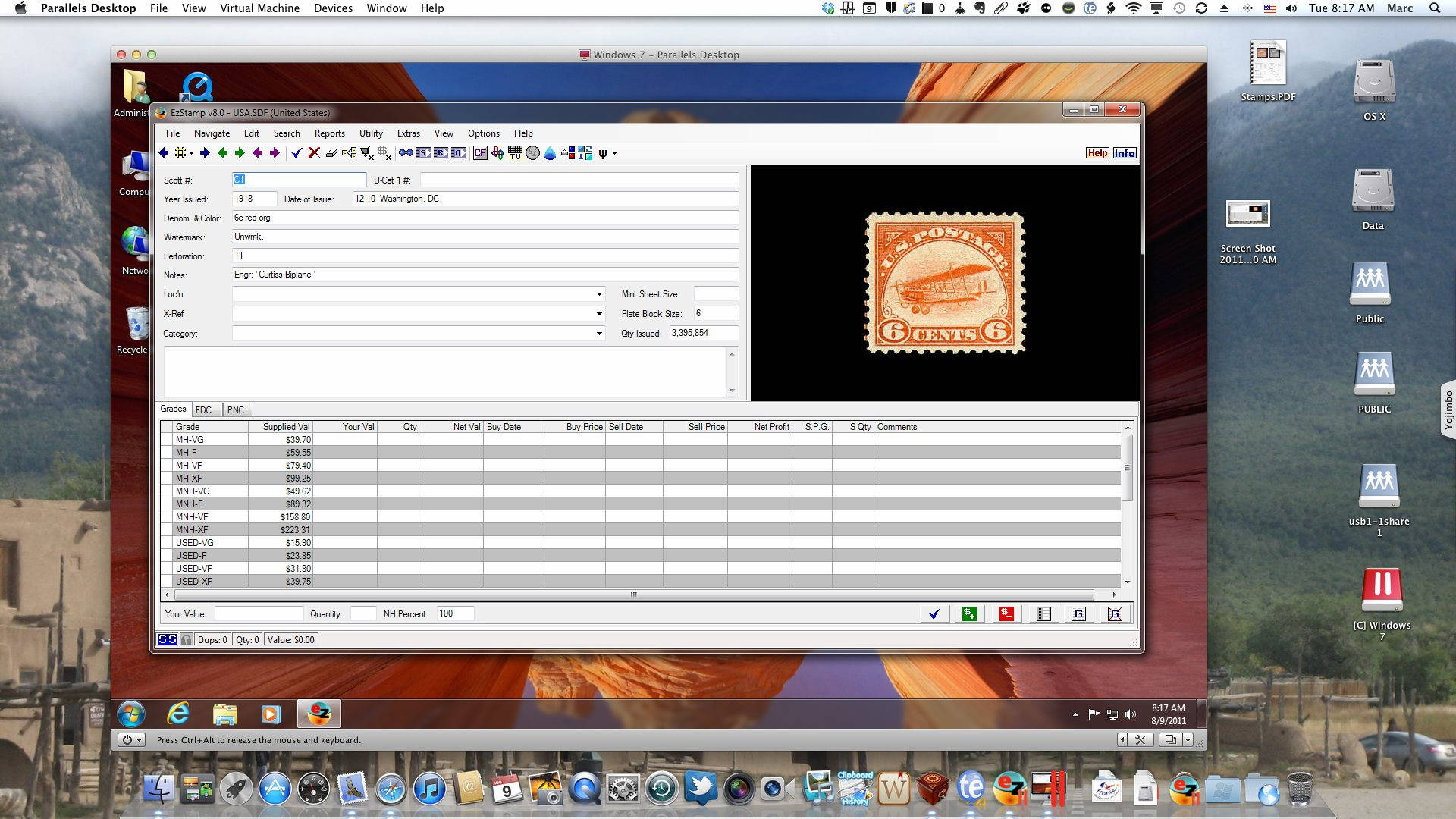Click the green left arrow toolbar icon
Image resolution: width=1456 pixels, height=819 pixels.
222,153
